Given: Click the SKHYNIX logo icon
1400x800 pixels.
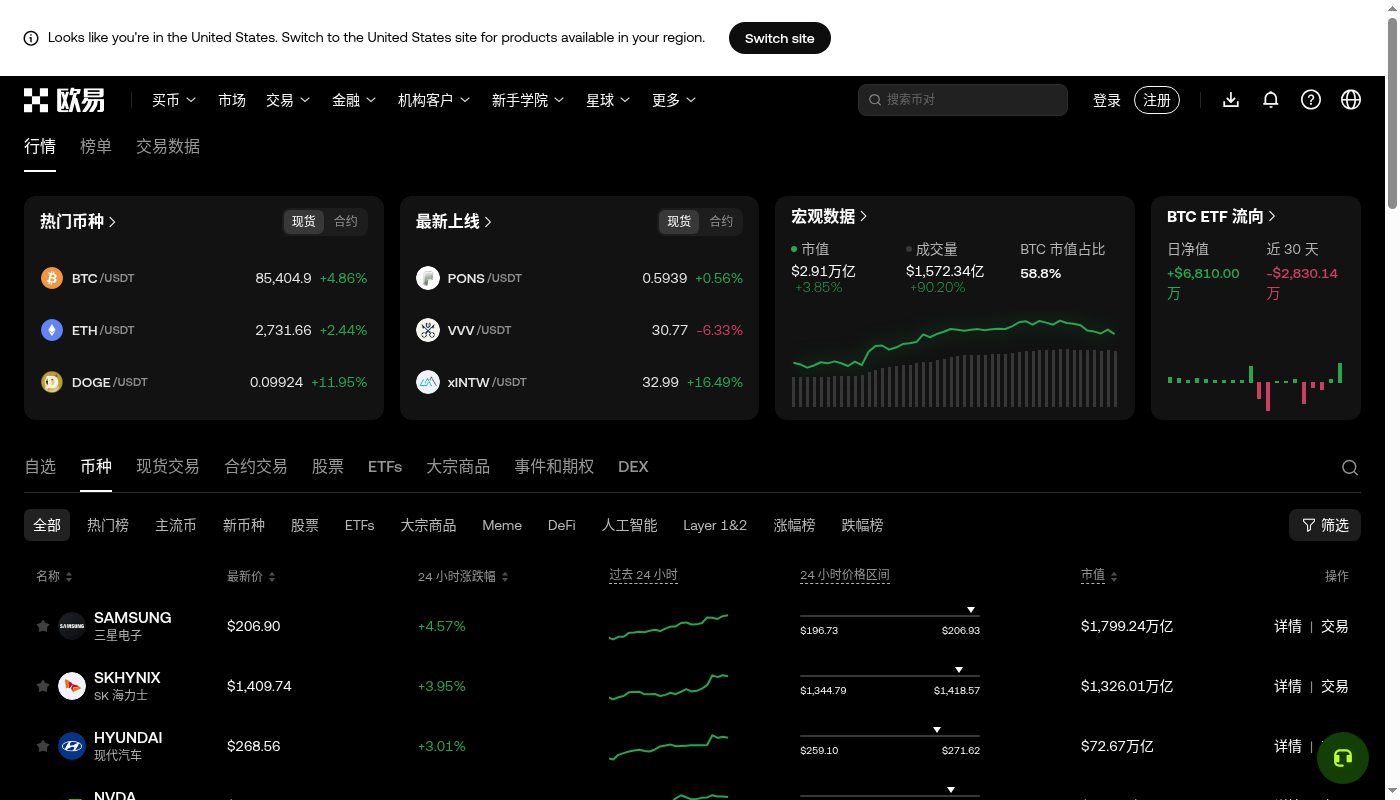Looking at the screenshot, I should point(72,686).
